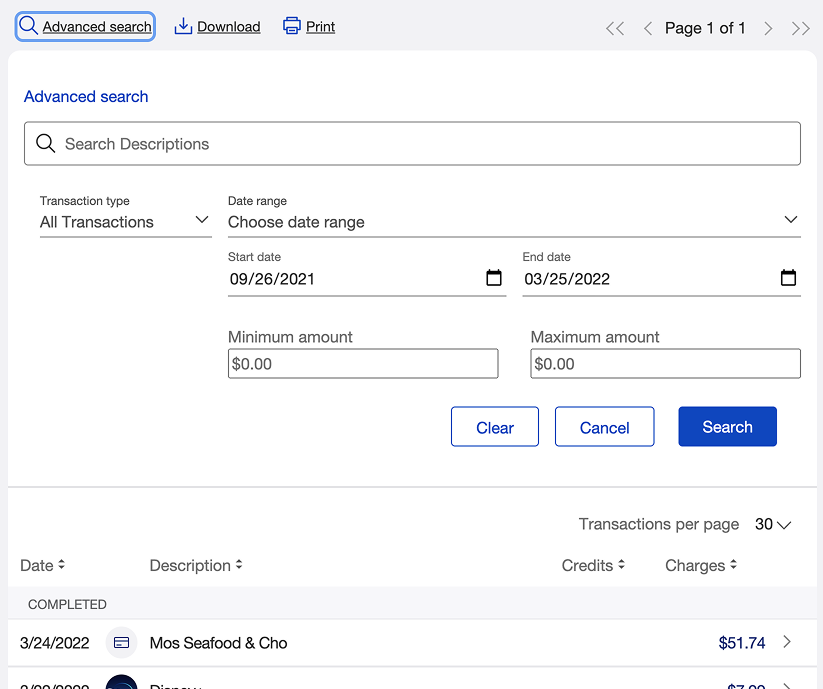This screenshot has height=689, width=823.
Task: Click the card icon beside Mos Seafood
Action: point(121,642)
